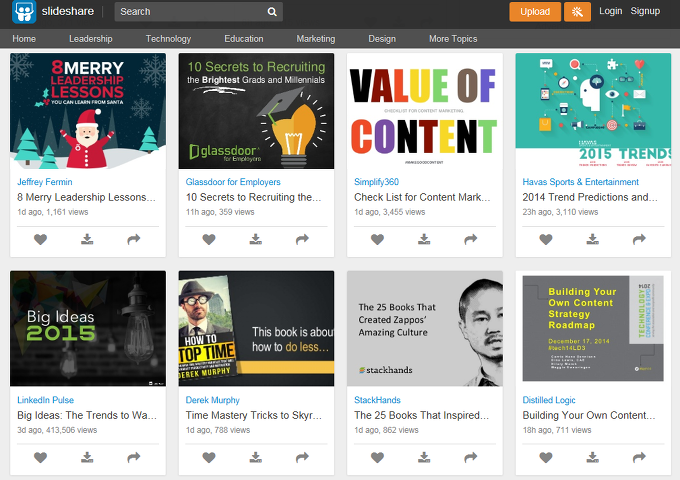Screen dimensions: 680x480
Task: Click the Signup link
Action: [x=645, y=11]
